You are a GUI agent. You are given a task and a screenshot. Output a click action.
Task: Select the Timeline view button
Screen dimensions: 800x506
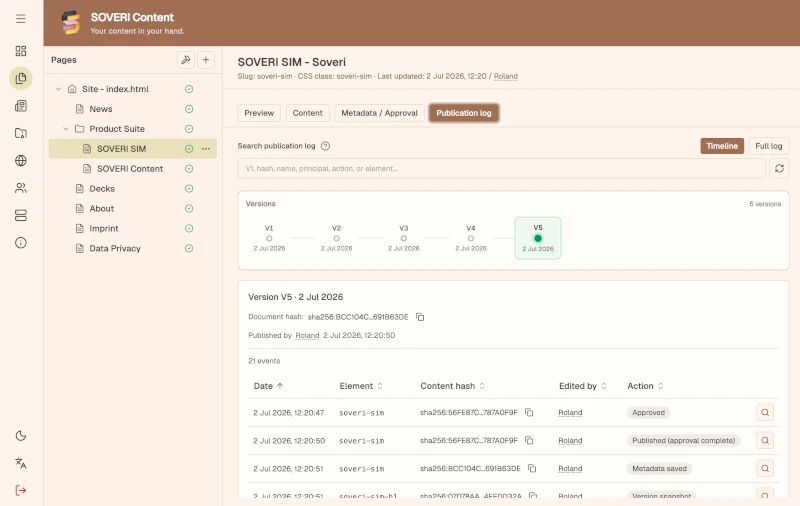click(722, 146)
